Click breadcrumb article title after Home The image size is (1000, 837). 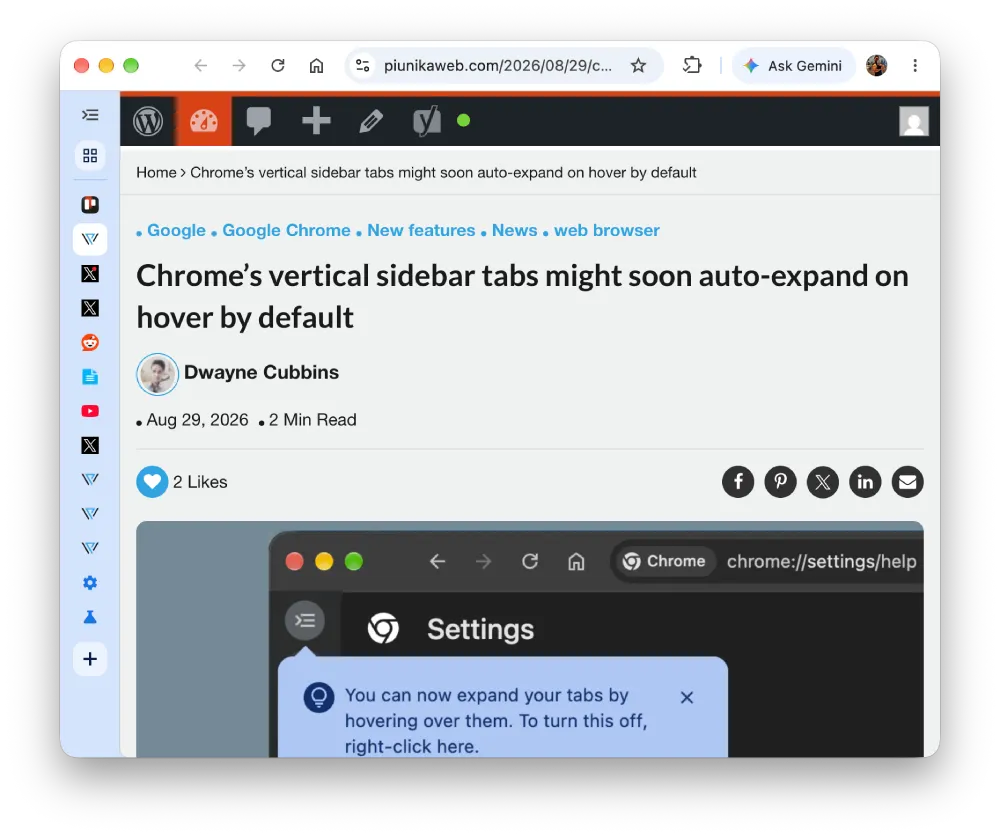[x=443, y=172]
